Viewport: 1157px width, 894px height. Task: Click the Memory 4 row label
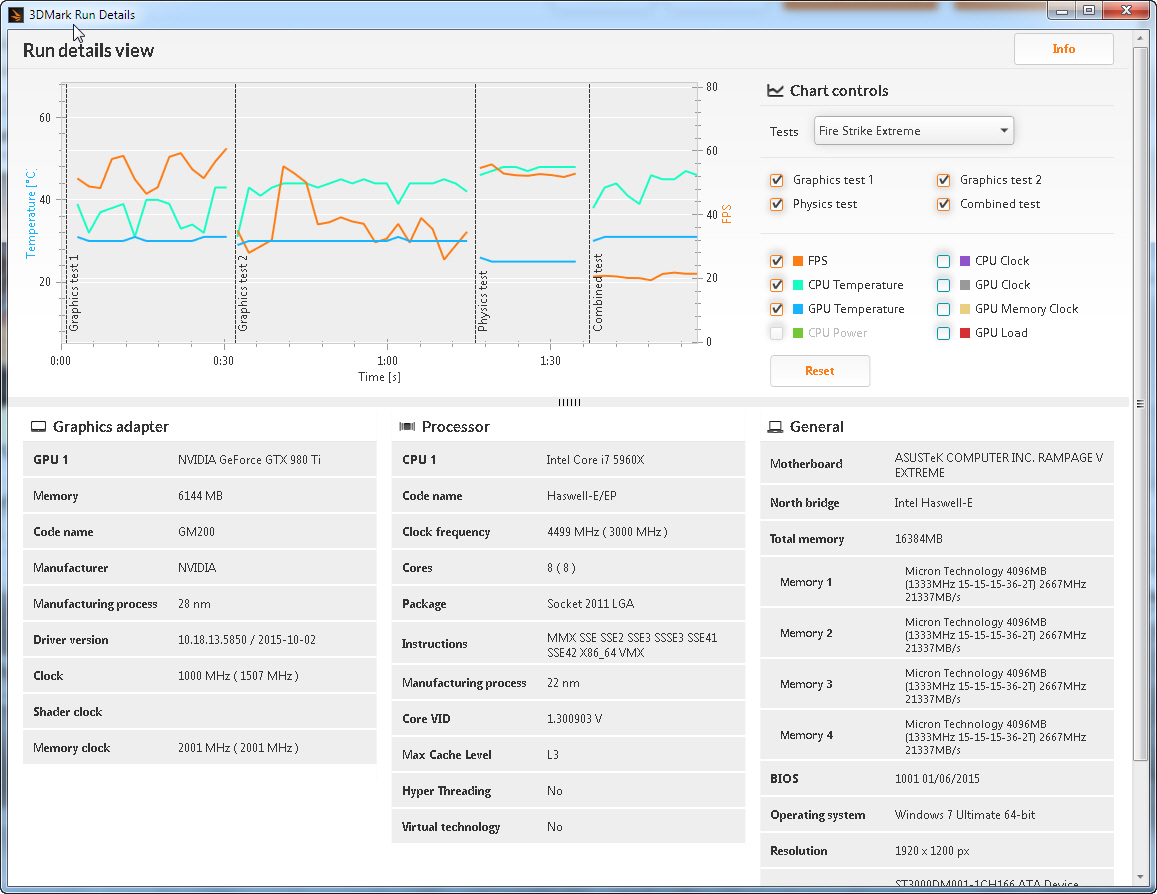pyautogui.click(x=807, y=735)
